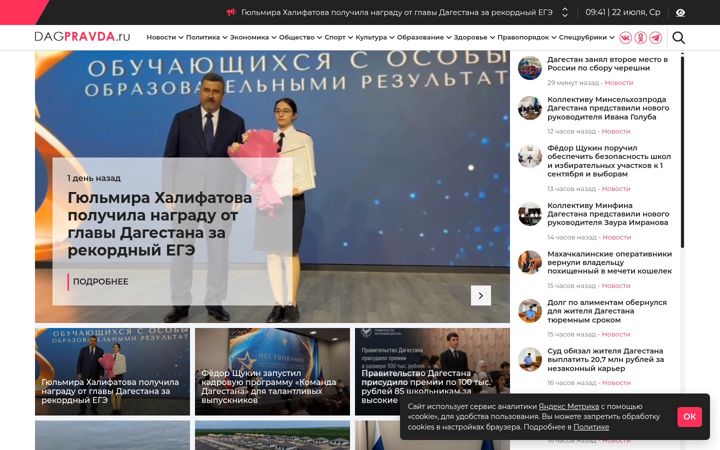
Task: Expand the Политика menu
Action: [207, 38]
